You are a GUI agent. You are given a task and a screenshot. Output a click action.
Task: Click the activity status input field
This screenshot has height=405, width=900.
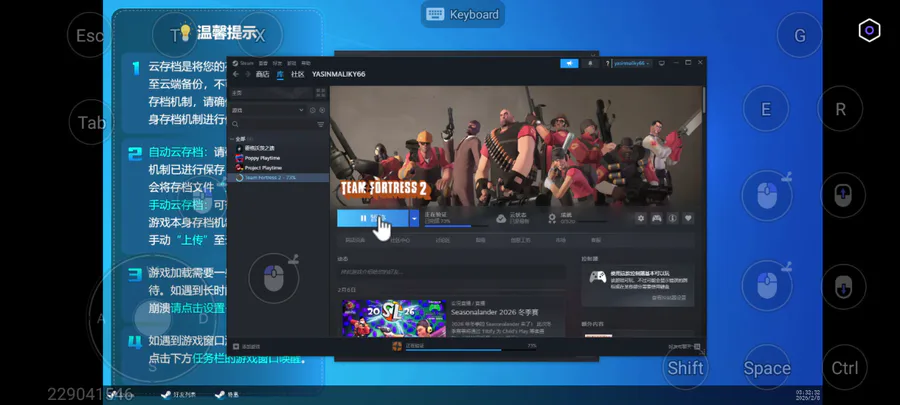(452, 272)
